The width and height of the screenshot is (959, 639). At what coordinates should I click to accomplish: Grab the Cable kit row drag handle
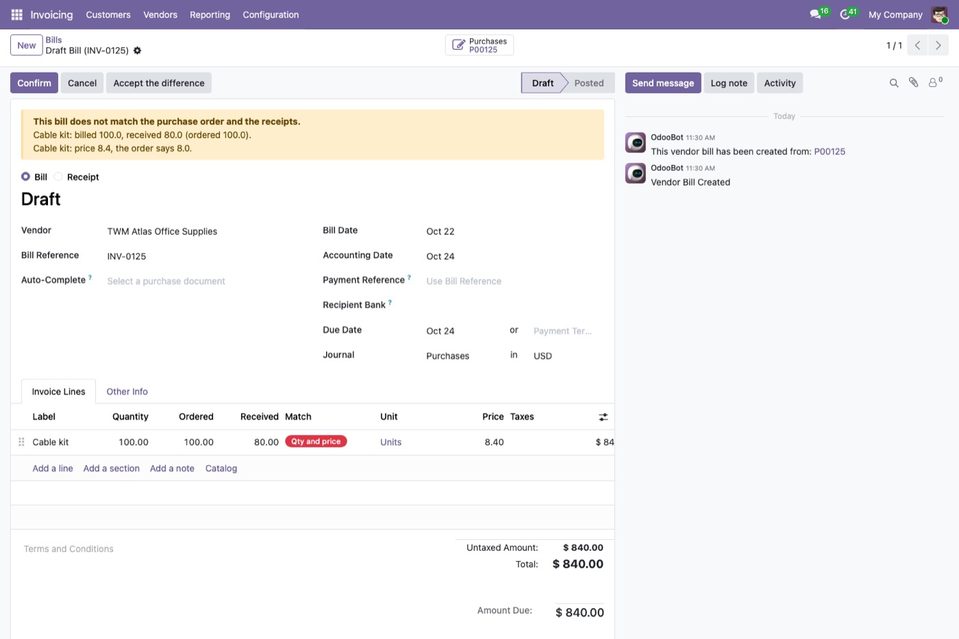point(21,441)
